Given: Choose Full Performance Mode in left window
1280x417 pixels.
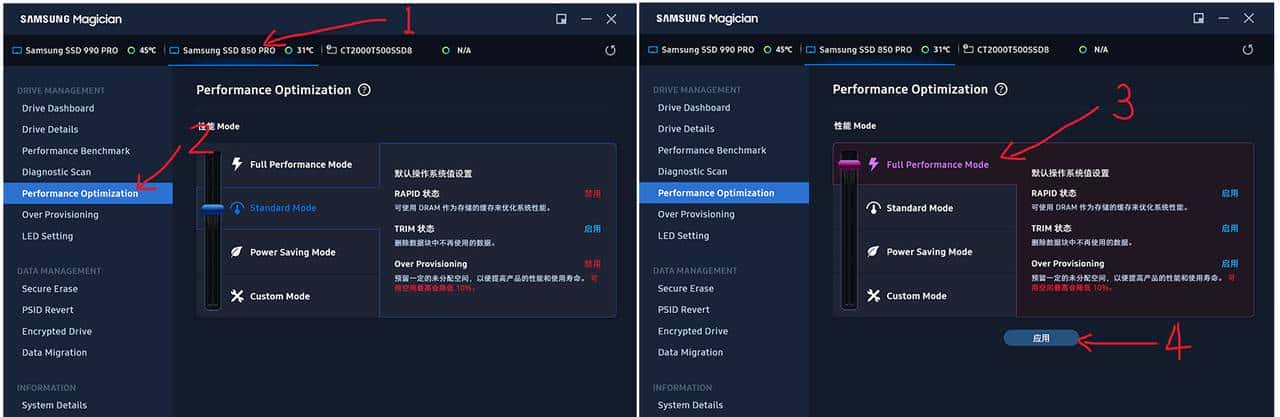Looking at the screenshot, I should pyautogui.click(x=300, y=164).
